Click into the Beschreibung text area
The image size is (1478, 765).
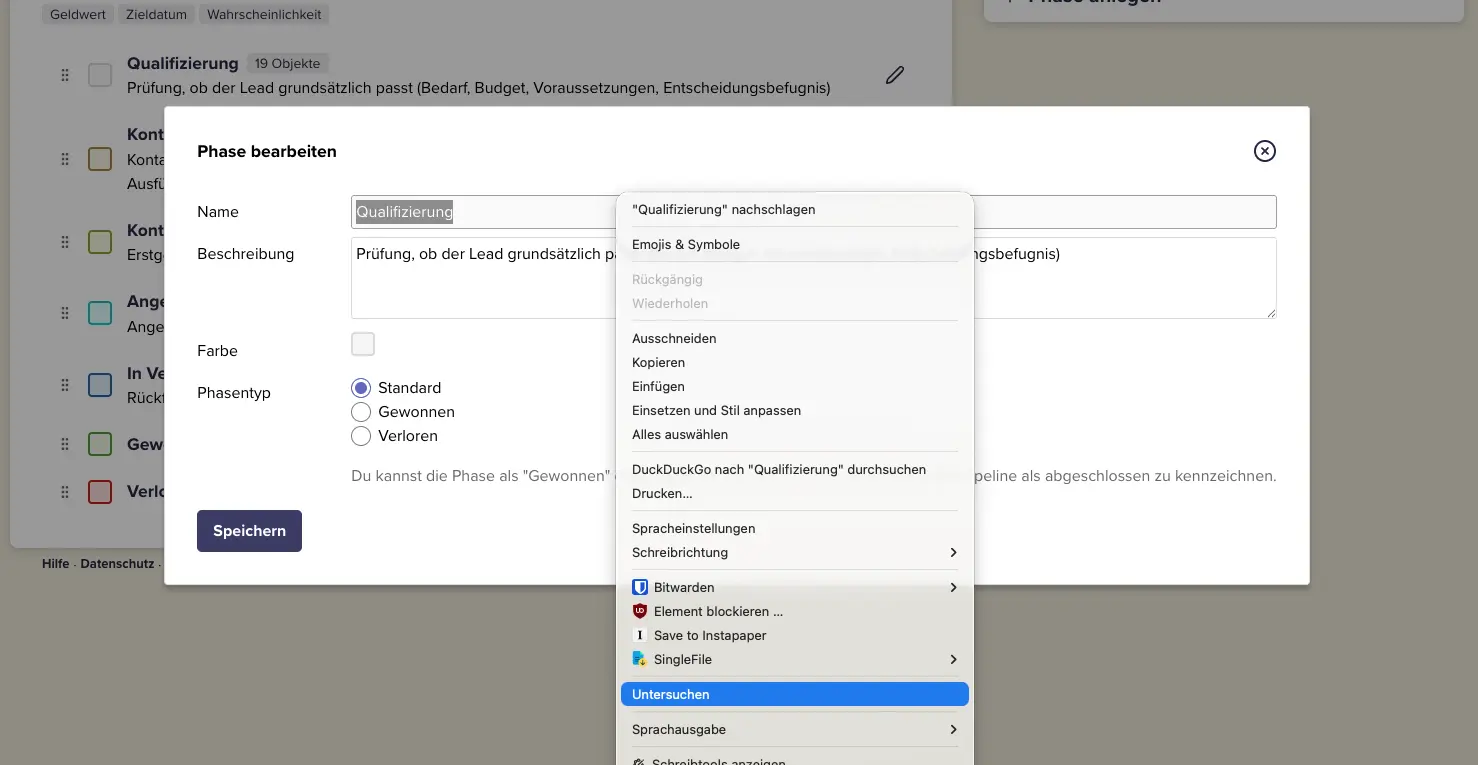(x=480, y=285)
